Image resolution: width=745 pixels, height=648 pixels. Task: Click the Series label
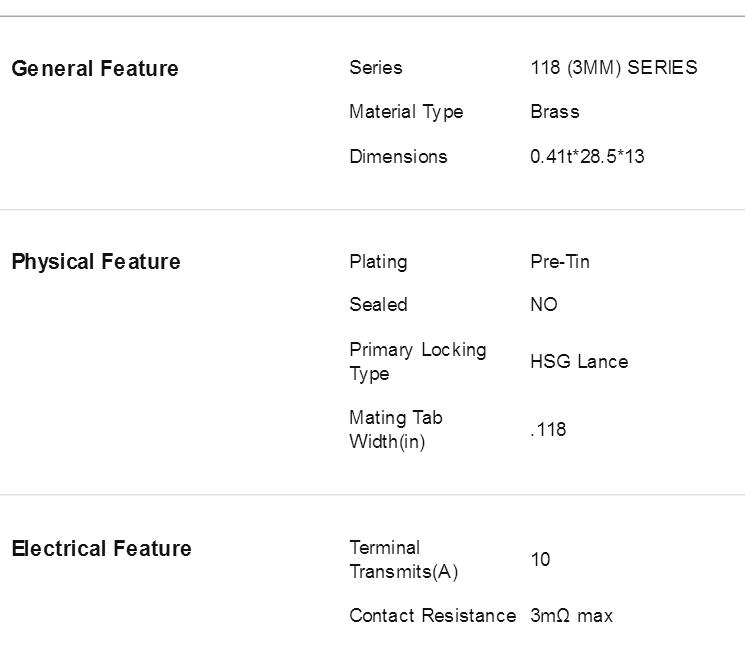376,67
